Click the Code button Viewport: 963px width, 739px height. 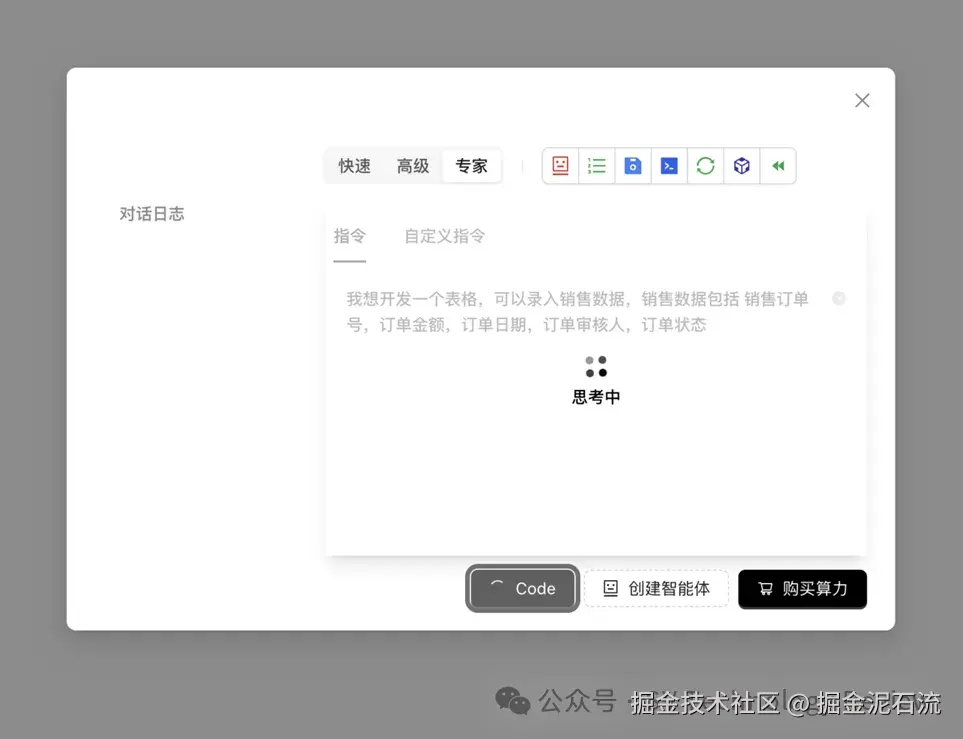click(x=523, y=588)
